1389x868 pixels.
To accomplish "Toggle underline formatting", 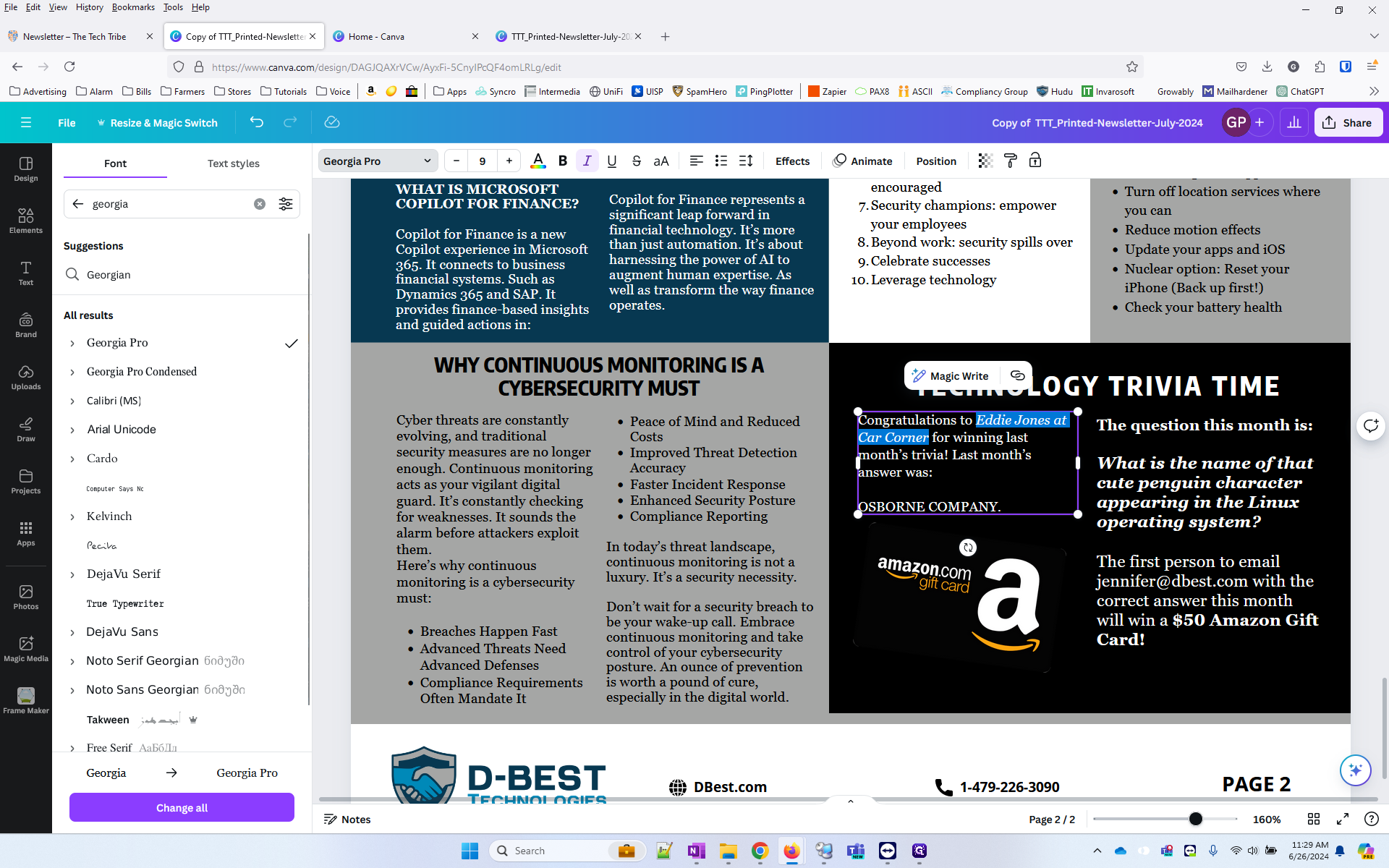I will [612, 161].
